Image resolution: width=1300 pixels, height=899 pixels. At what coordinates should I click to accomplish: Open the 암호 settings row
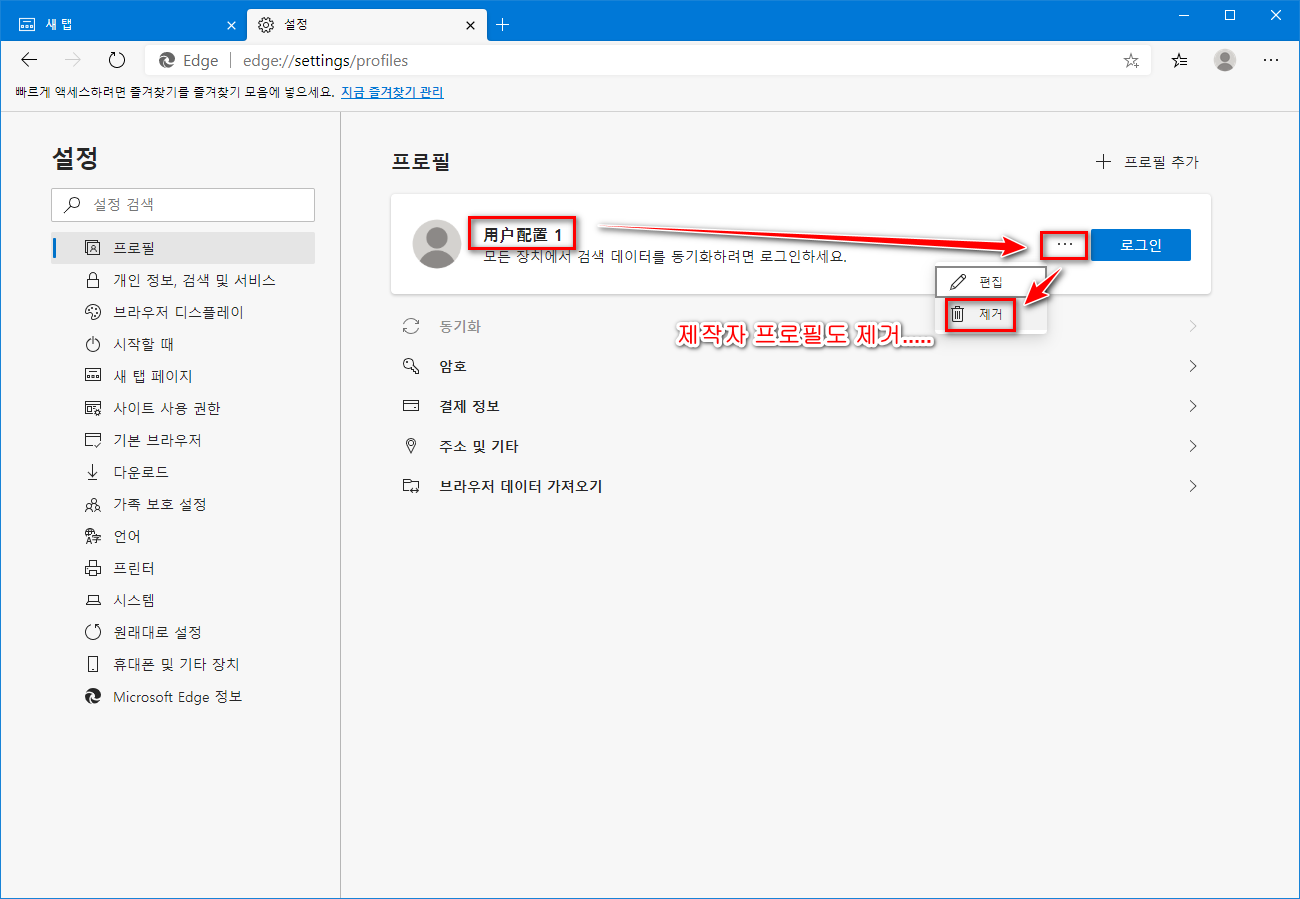[800, 366]
